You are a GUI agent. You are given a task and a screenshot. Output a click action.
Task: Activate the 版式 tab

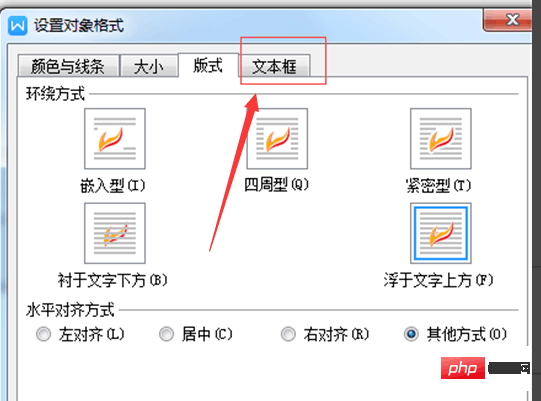click(208, 65)
